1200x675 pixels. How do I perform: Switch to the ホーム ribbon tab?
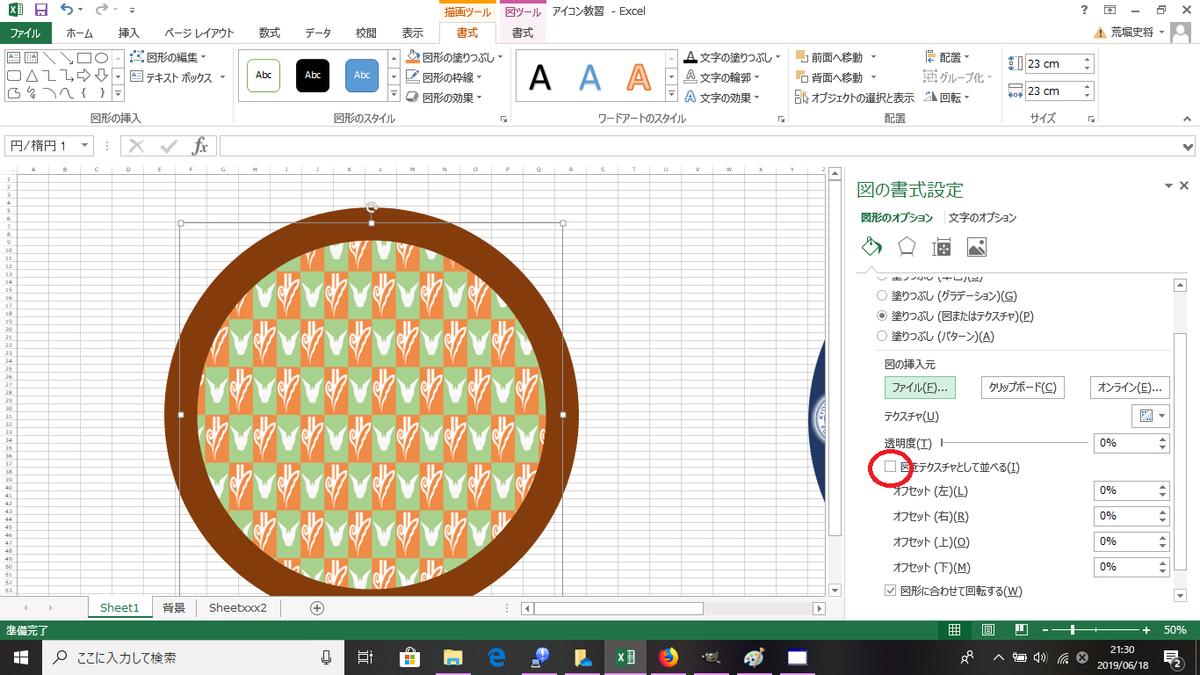coord(79,32)
